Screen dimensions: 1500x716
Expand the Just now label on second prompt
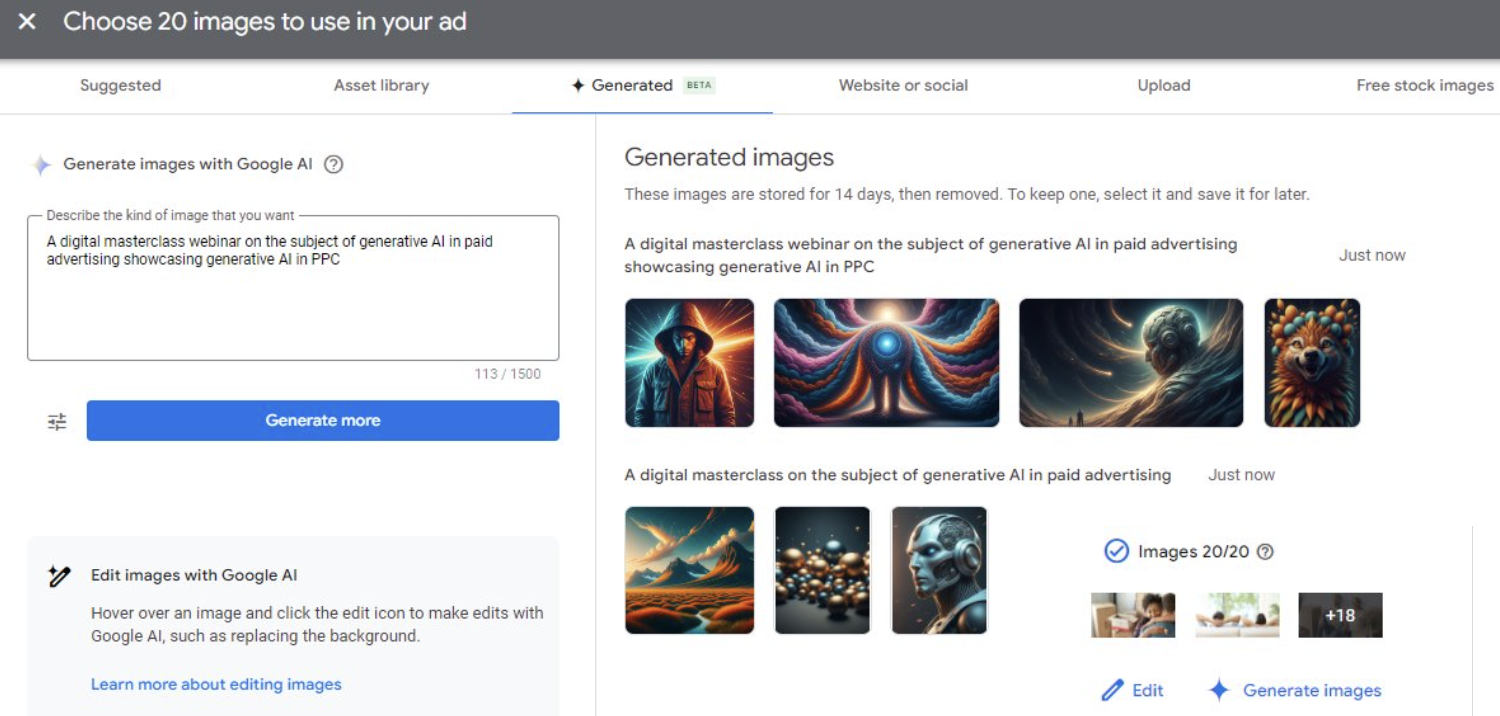(x=1240, y=474)
